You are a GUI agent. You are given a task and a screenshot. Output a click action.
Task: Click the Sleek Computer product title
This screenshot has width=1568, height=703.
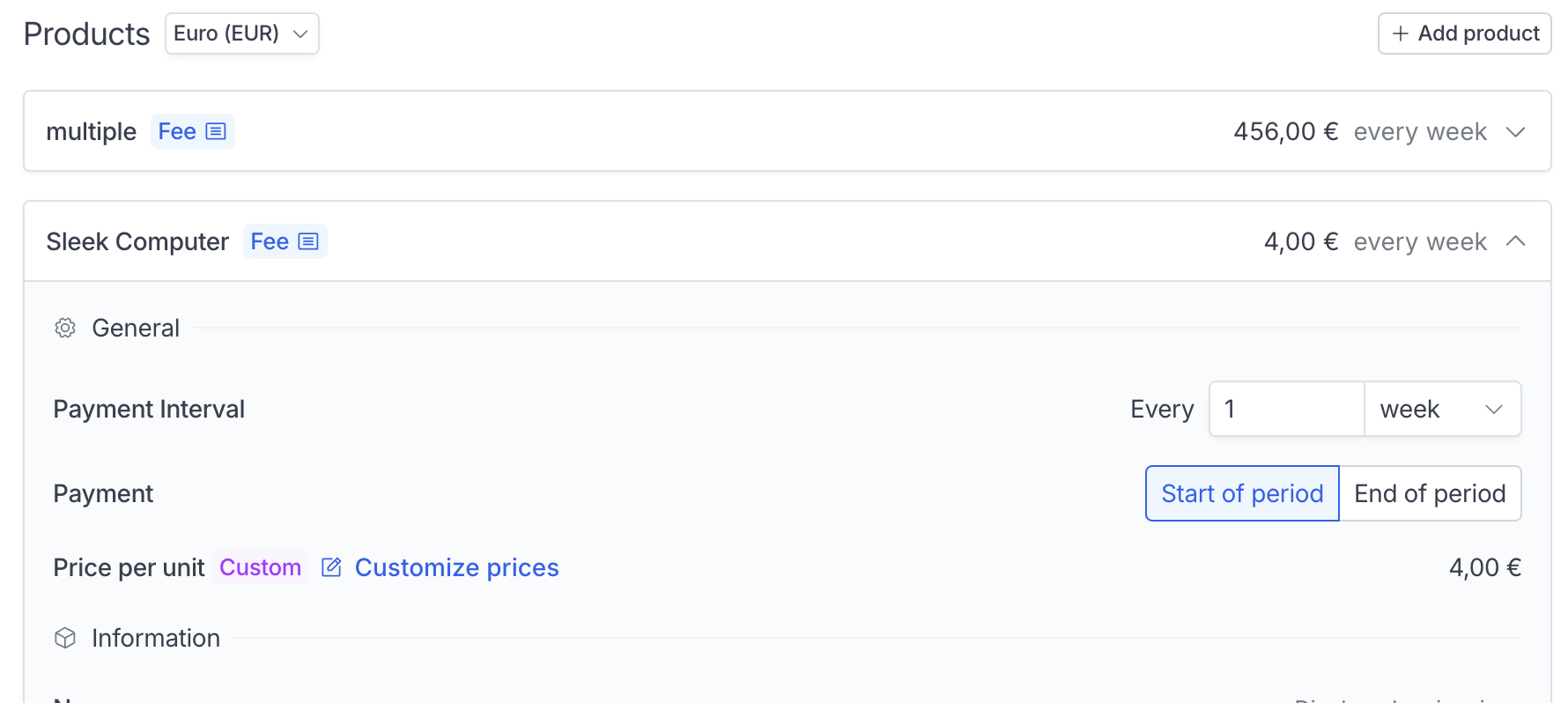(137, 241)
